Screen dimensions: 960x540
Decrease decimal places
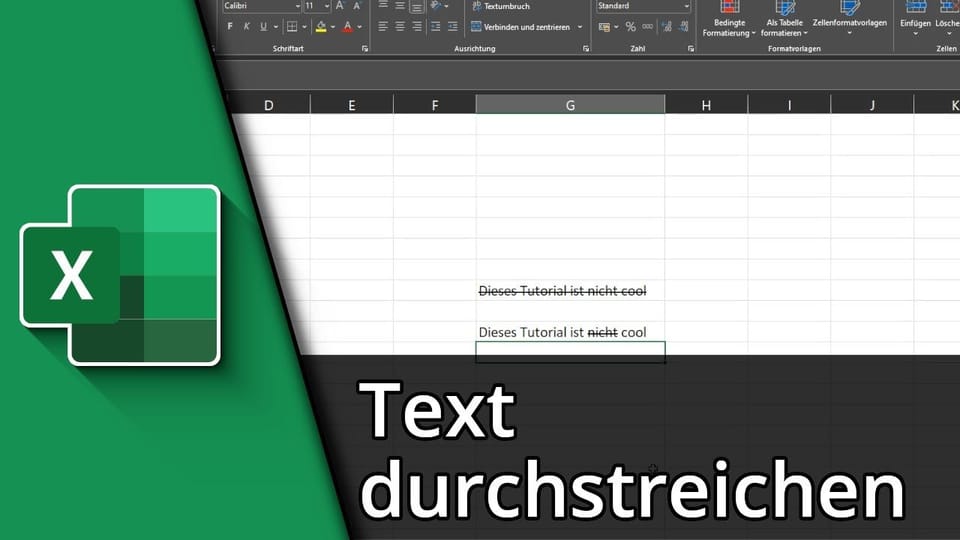point(684,27)
